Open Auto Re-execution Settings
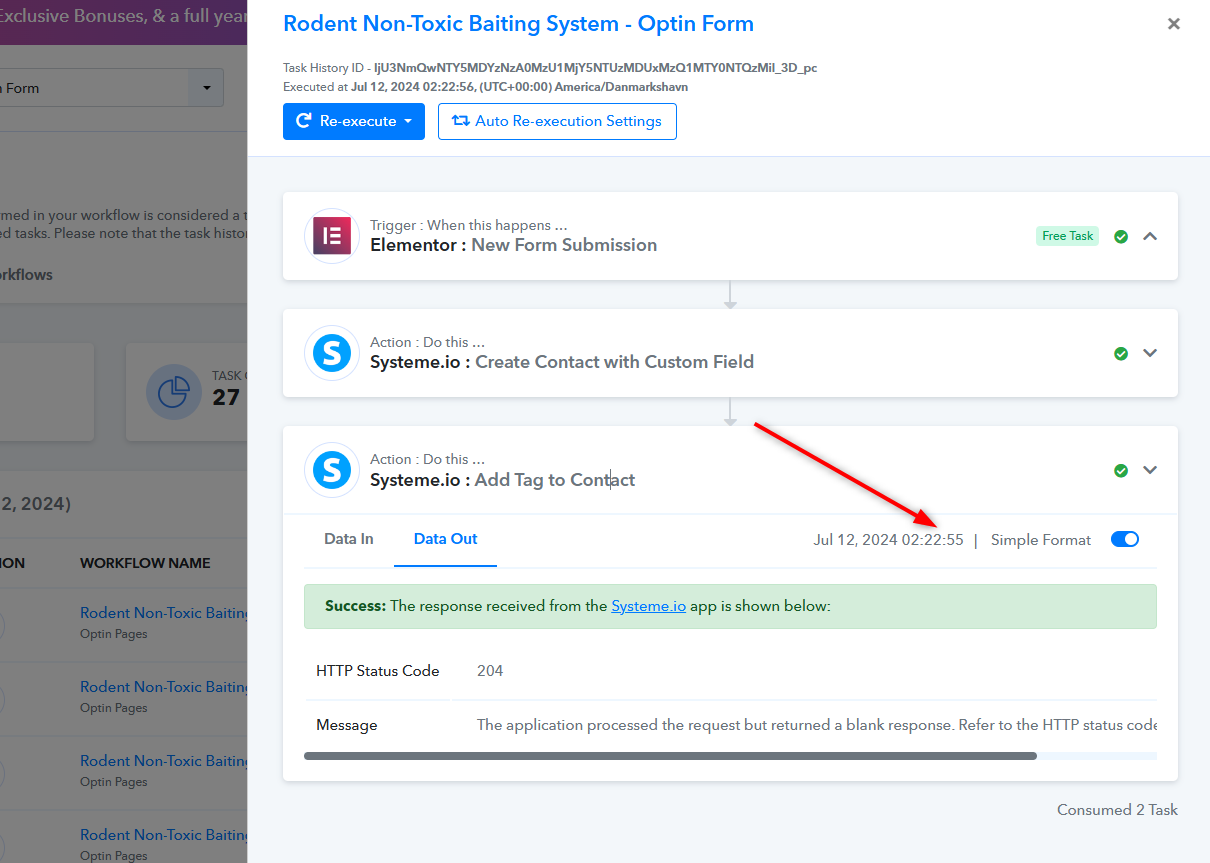This screenshot has width=1210, height=863. click(x=557, y=121)
